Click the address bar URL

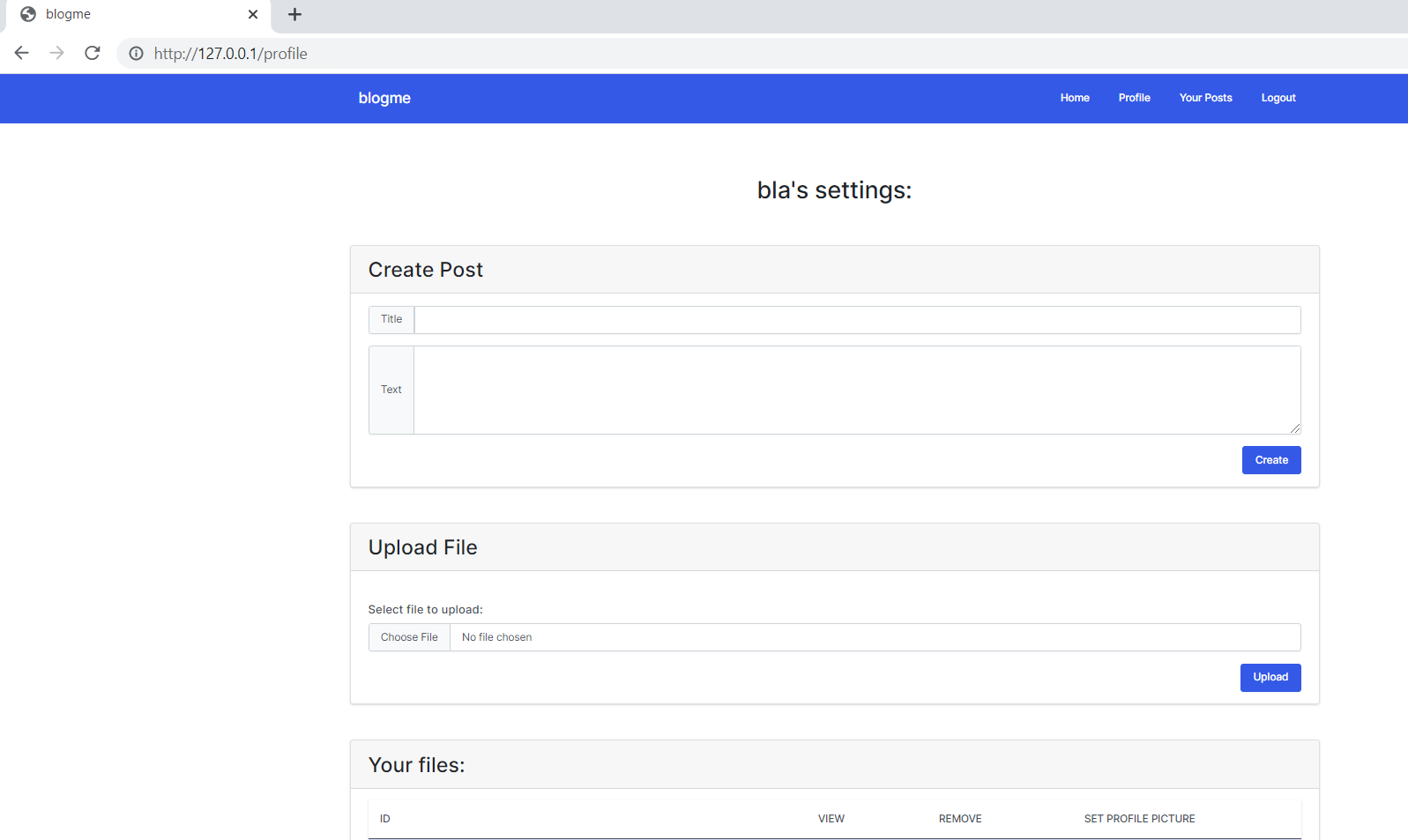click(231, 54)
